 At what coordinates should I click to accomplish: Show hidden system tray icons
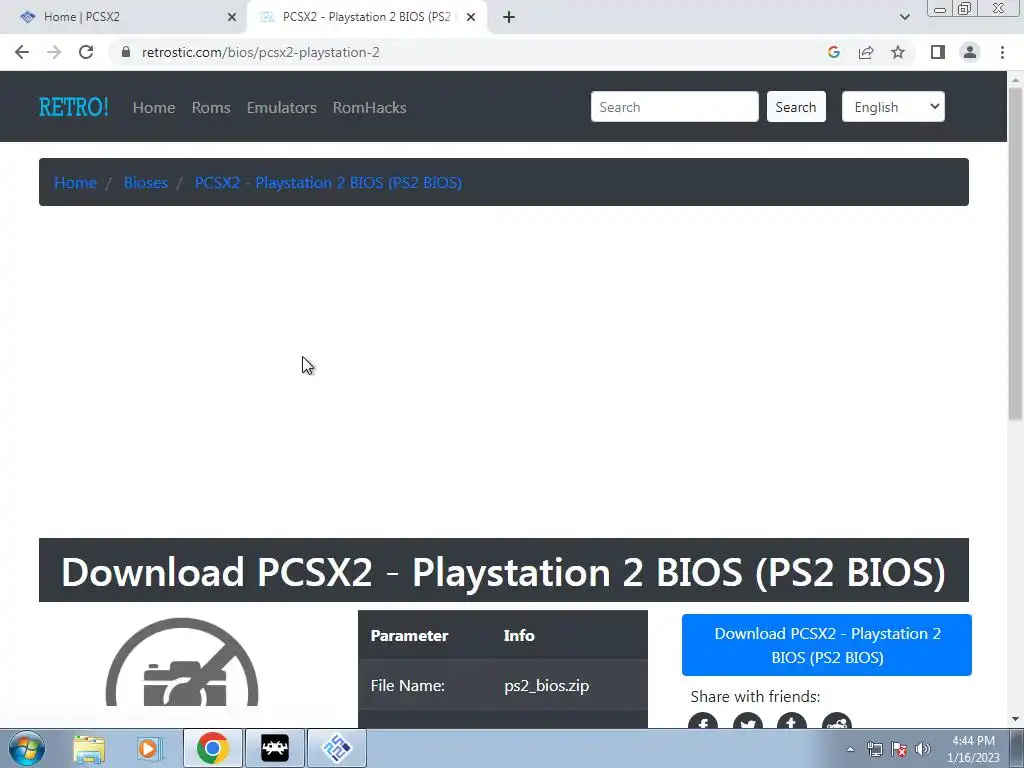(x=850, y=749)
